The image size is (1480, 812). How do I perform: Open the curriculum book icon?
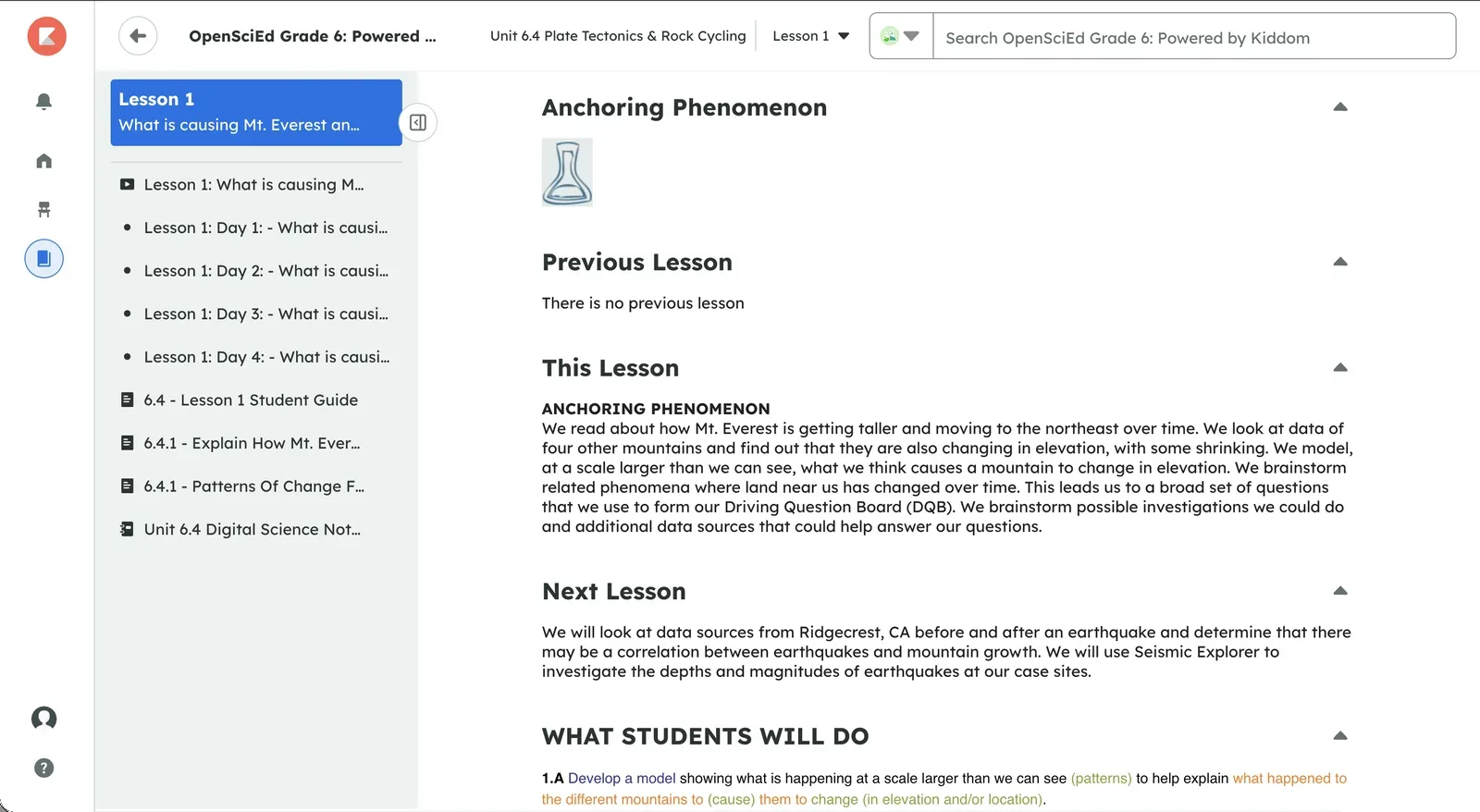point(43,258)
